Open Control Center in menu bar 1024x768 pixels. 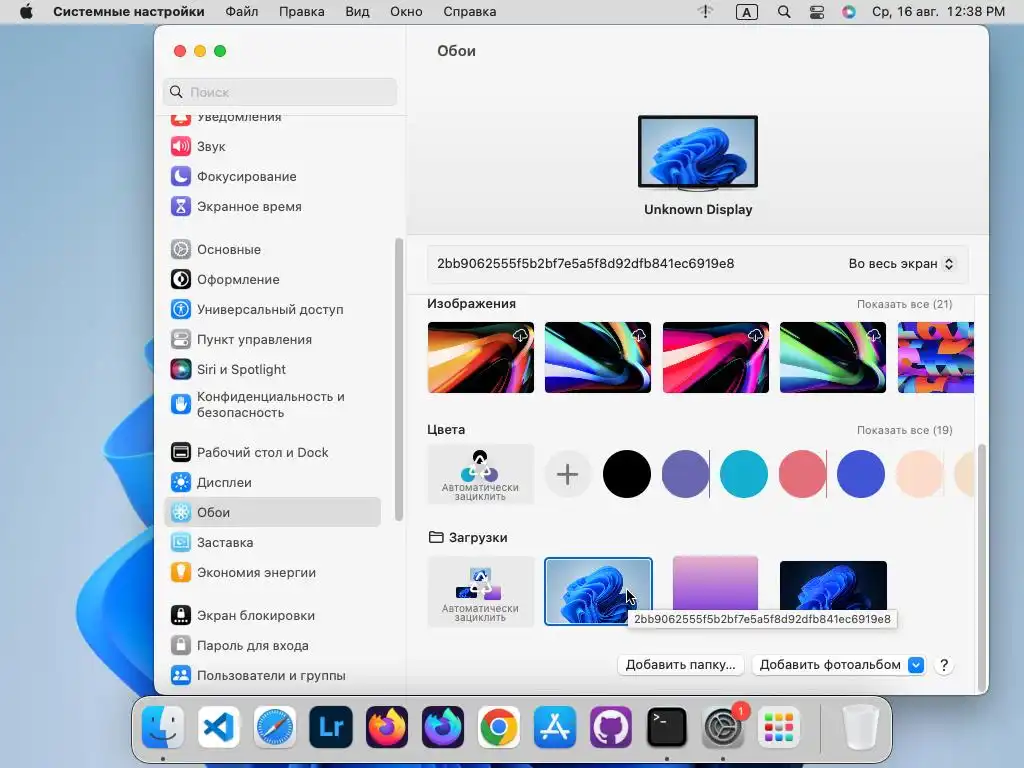pyautogui.click(x=817, y=12)
